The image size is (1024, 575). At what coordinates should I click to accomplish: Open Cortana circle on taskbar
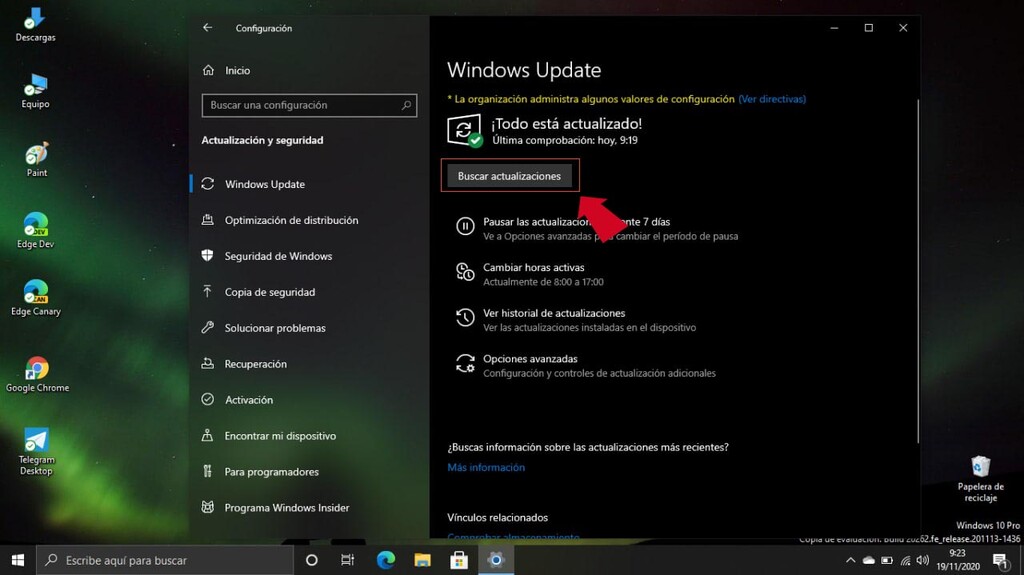[312, 560]
